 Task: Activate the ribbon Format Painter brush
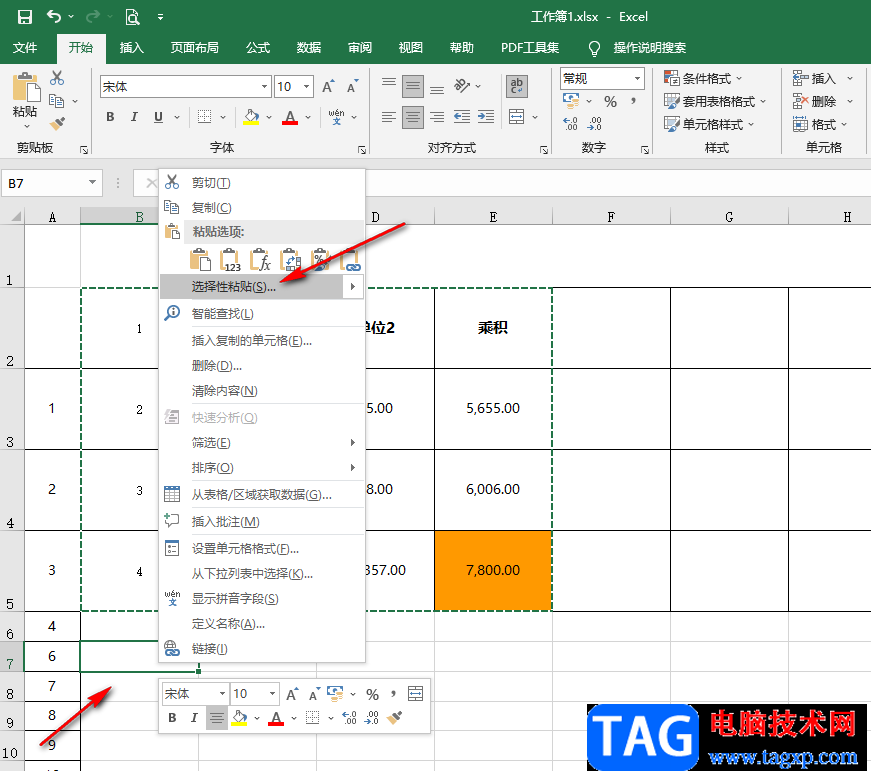pos(57,123)
